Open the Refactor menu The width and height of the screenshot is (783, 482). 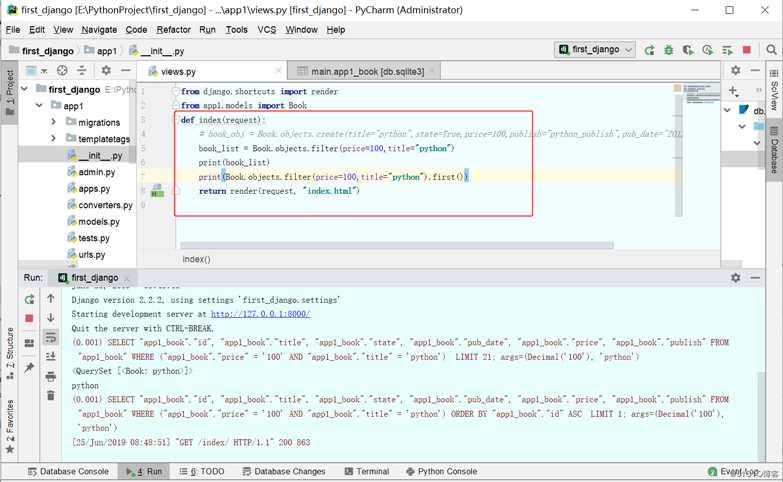pos(173,29)
